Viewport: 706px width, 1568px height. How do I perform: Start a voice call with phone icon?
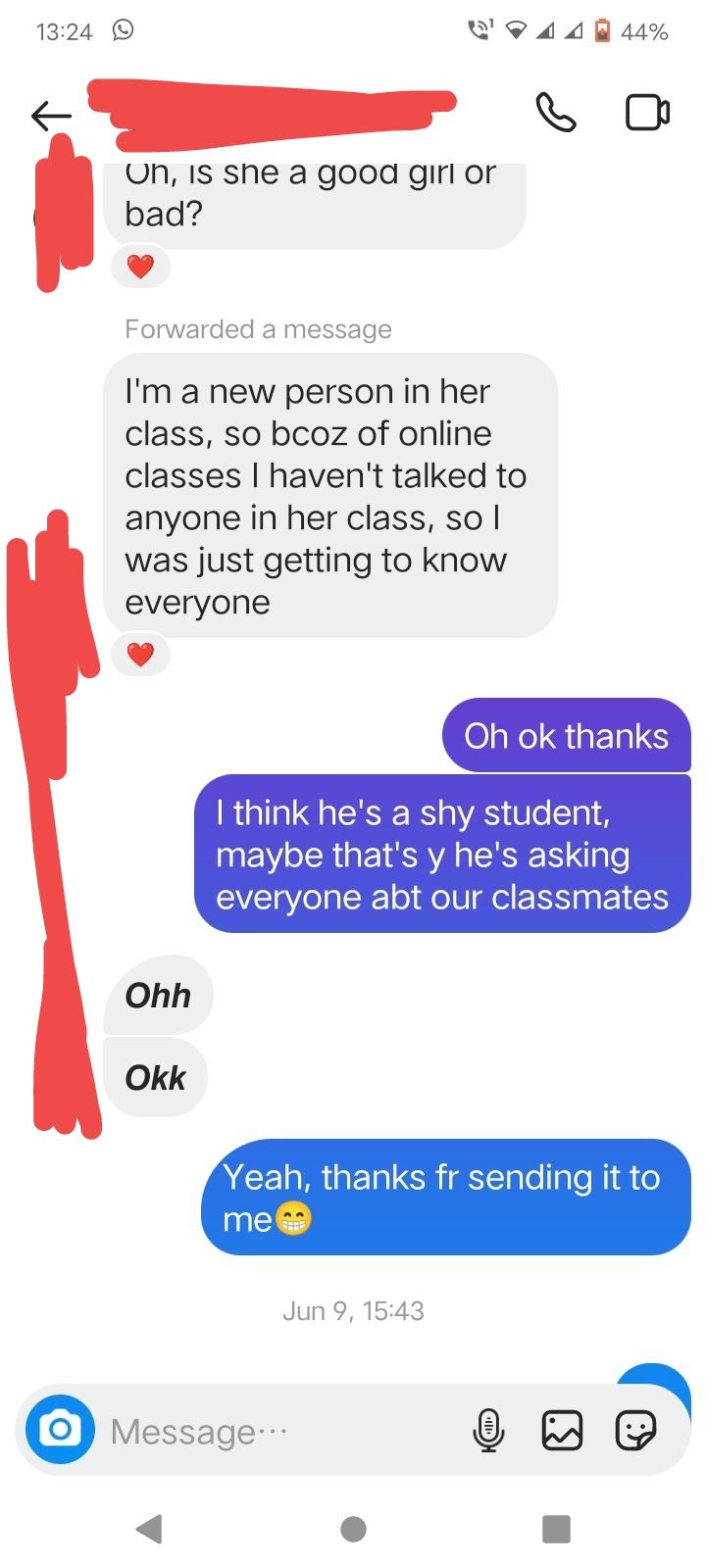556,113
